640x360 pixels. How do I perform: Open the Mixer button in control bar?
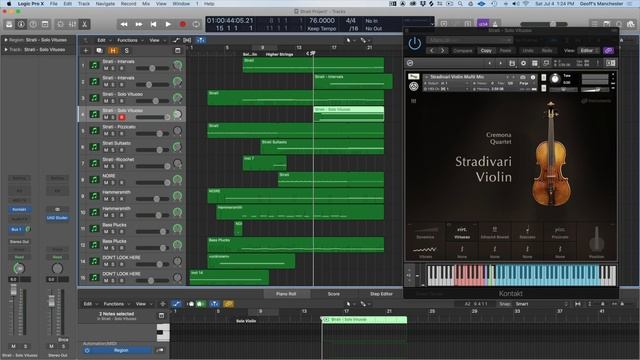pyautogui.click(x=72, y=24)
